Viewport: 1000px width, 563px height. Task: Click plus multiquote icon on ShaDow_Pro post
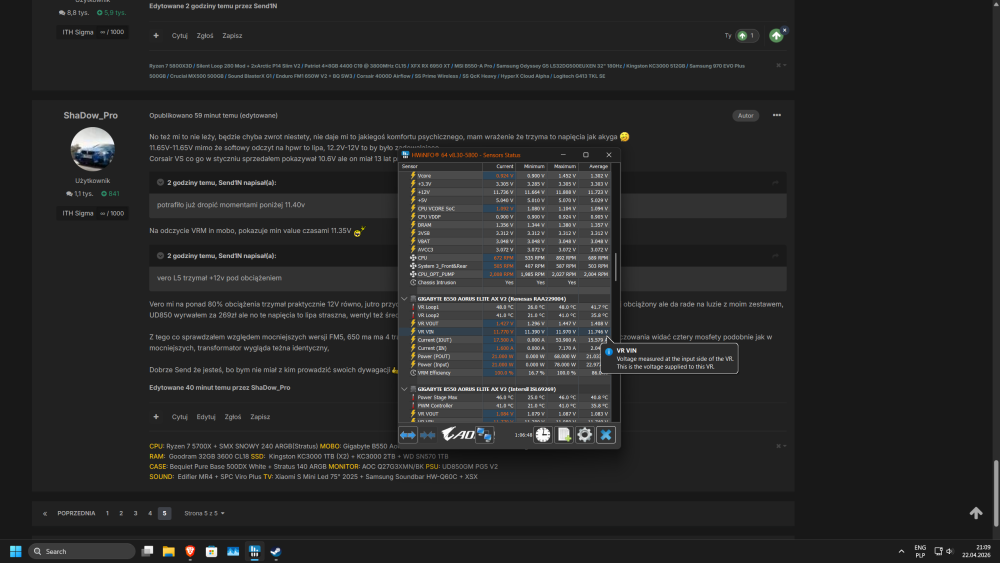[156, 417]
